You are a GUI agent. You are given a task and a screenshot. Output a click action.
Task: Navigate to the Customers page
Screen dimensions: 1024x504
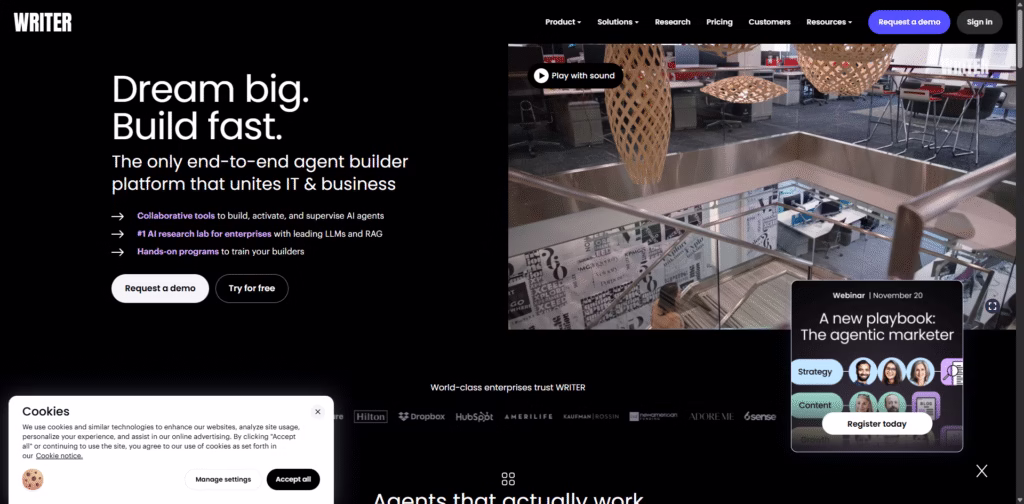pyautogui.click(x=769, y=22)
